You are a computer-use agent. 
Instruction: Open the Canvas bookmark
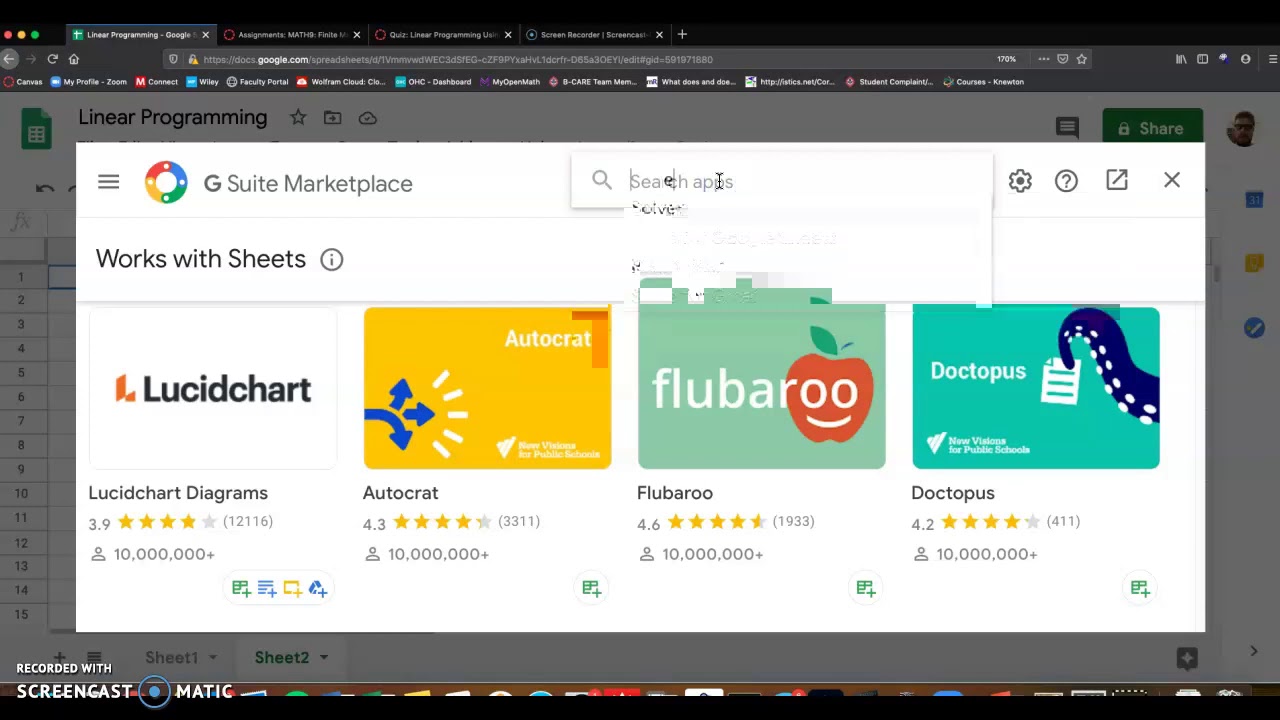pos(23,82)
